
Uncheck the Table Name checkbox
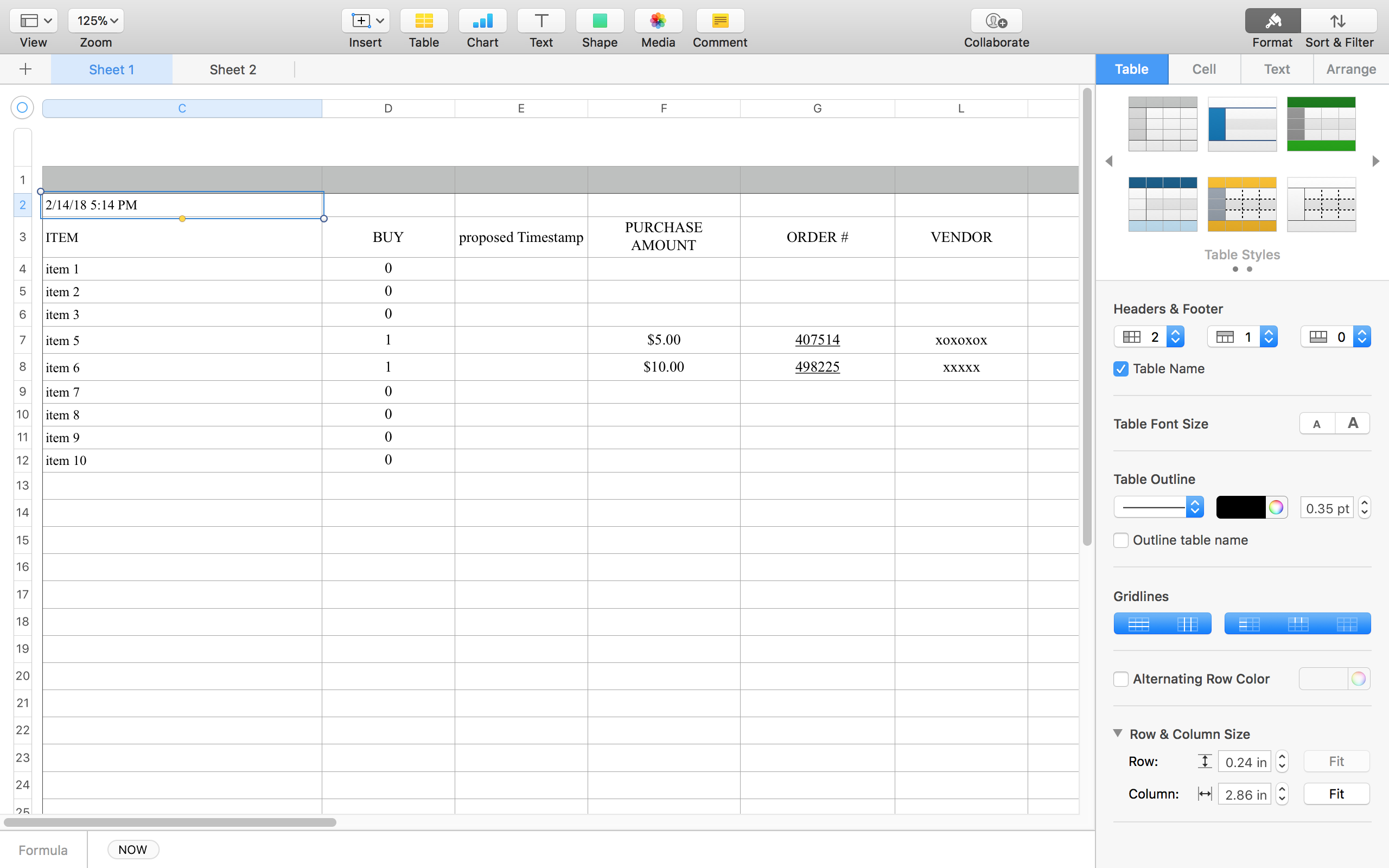1120,369
